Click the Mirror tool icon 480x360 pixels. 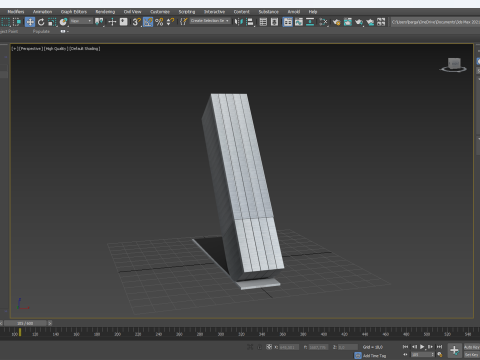coord(239,22)
